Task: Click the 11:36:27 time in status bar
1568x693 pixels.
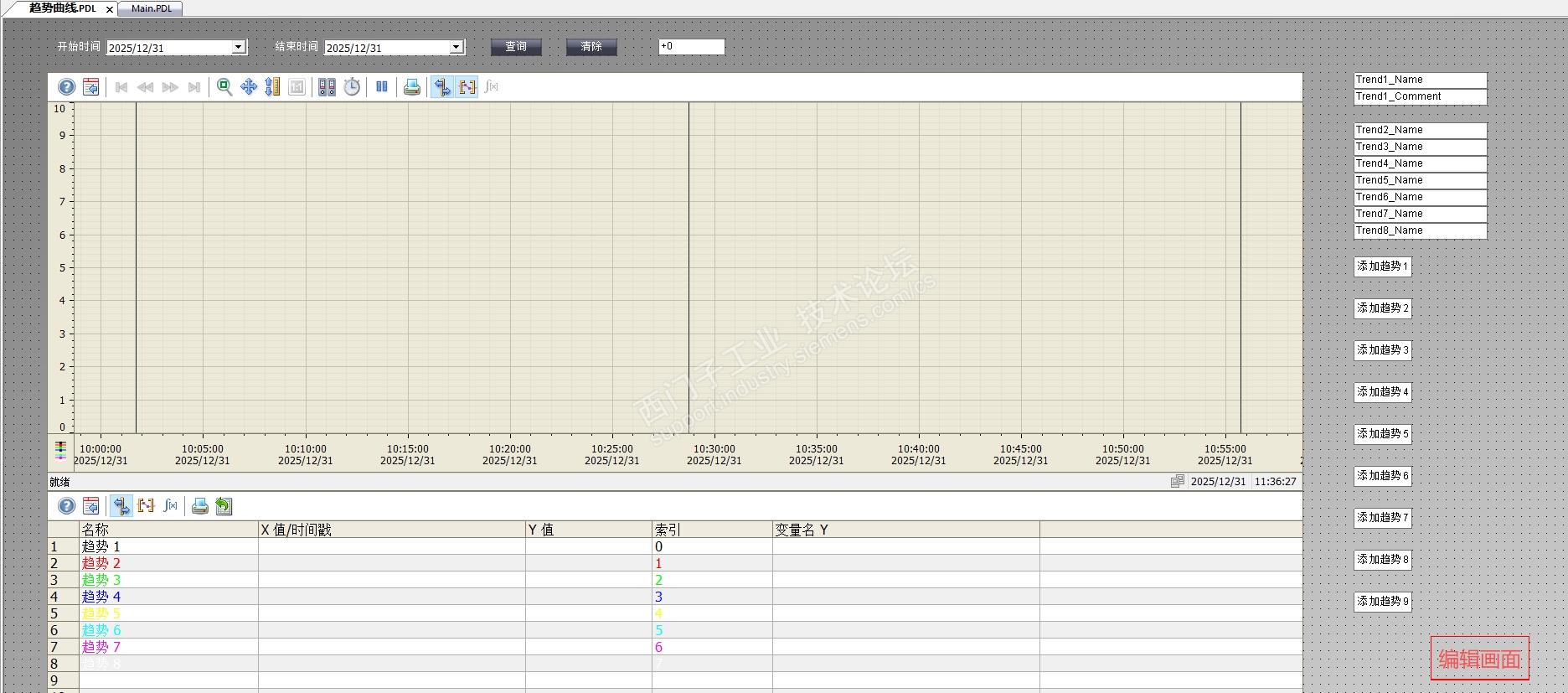Action: [1276, 482]
